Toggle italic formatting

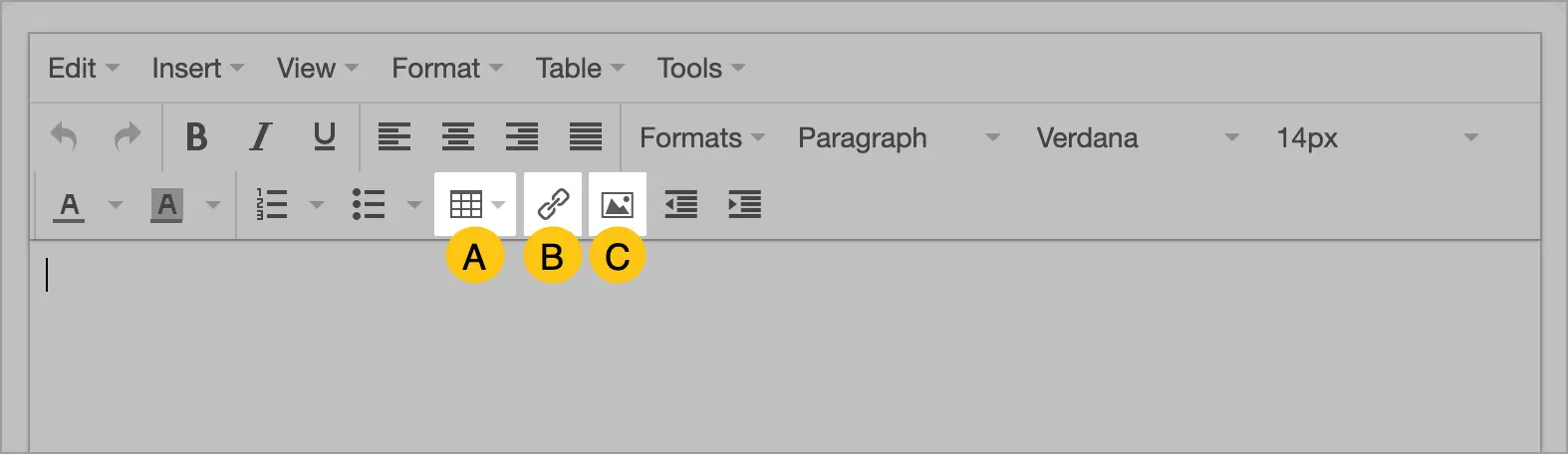point(261,136)
